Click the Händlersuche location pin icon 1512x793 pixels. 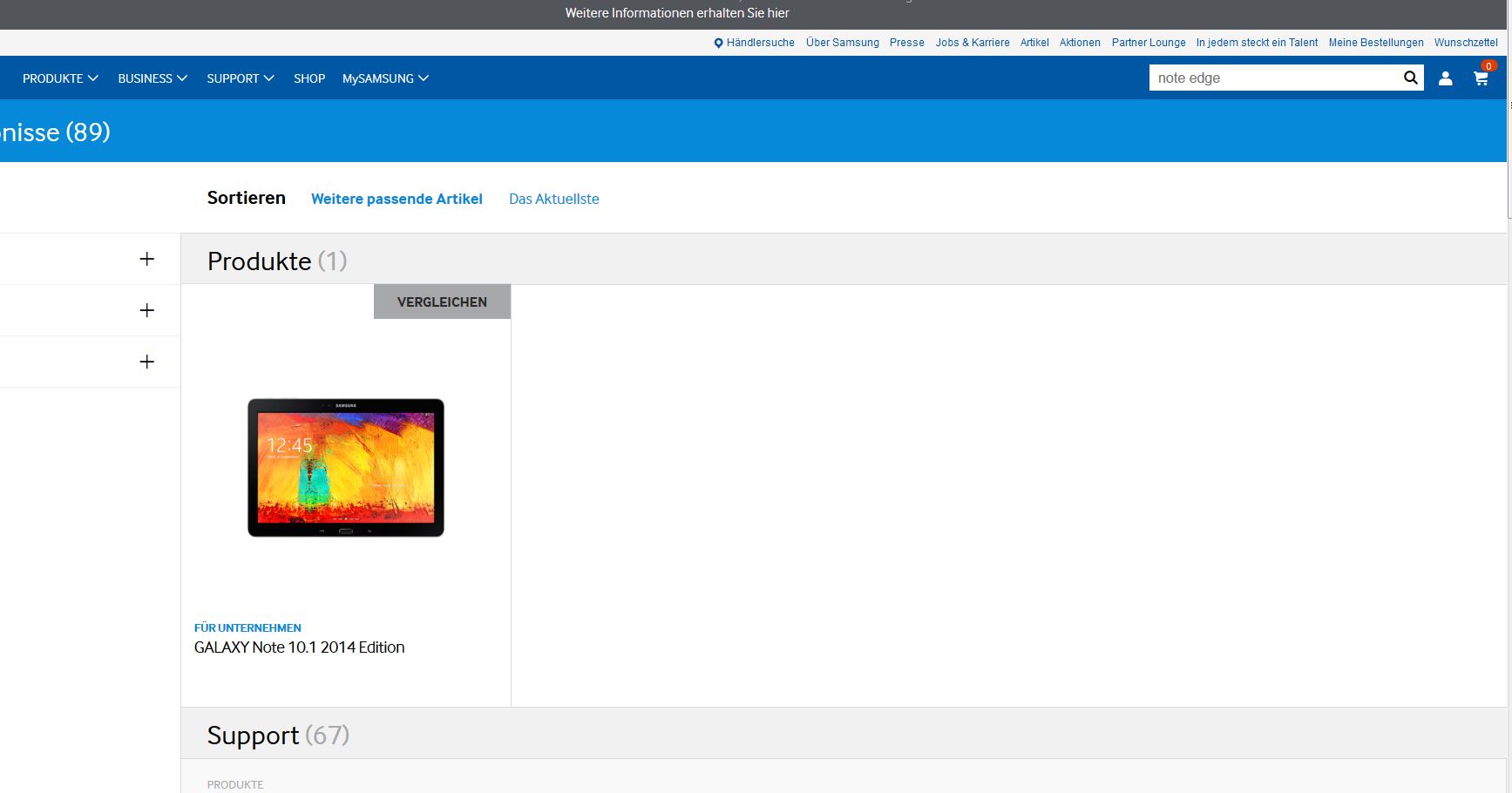[x=718, y=43]
